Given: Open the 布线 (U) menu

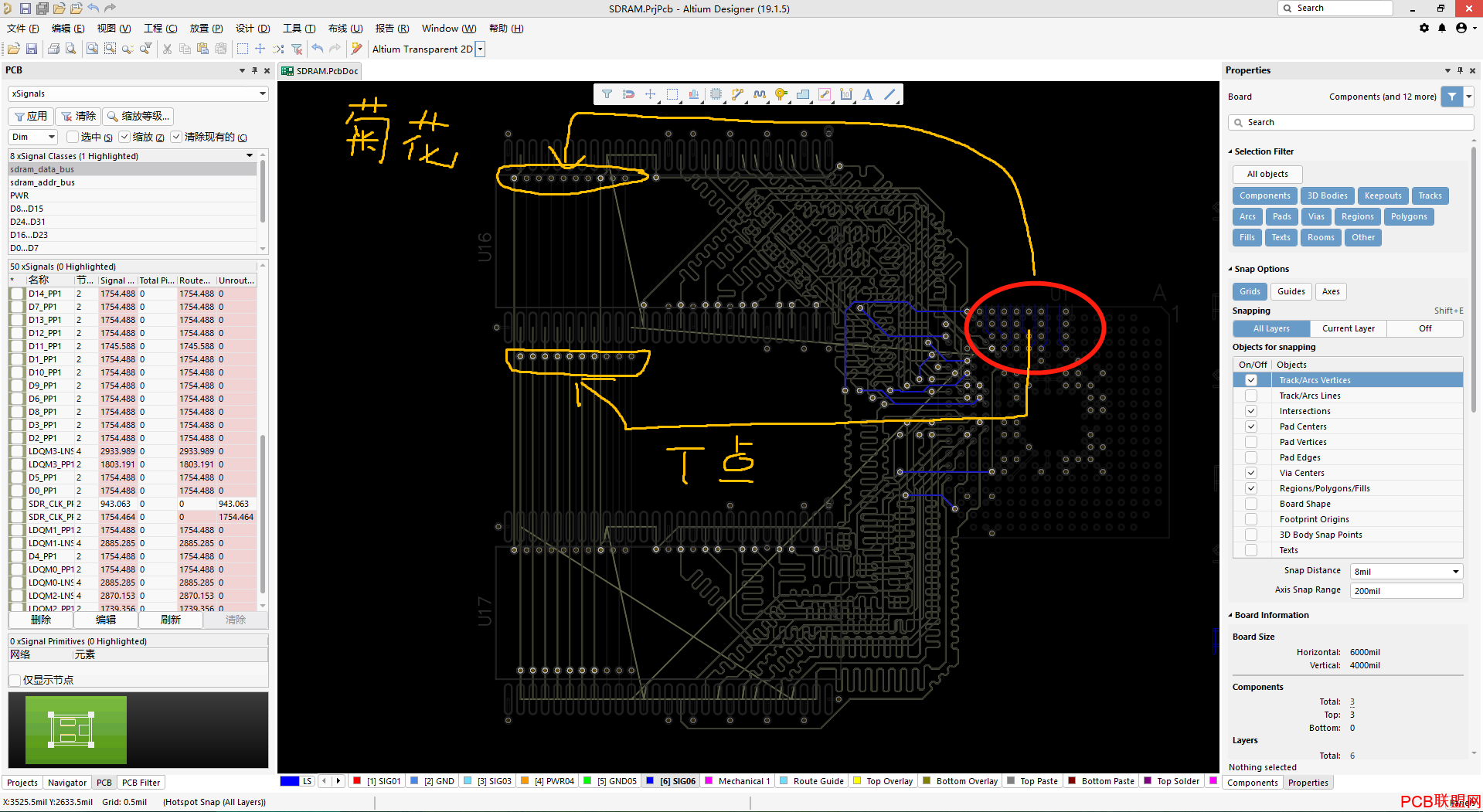Looking at the screenshot, I should 345,29.
